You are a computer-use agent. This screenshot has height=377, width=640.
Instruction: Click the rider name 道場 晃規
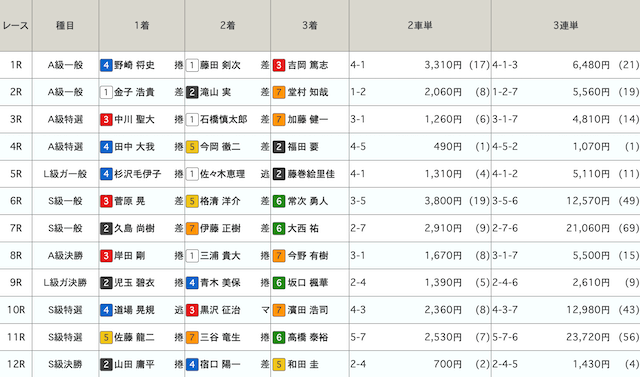coord(134,310)
